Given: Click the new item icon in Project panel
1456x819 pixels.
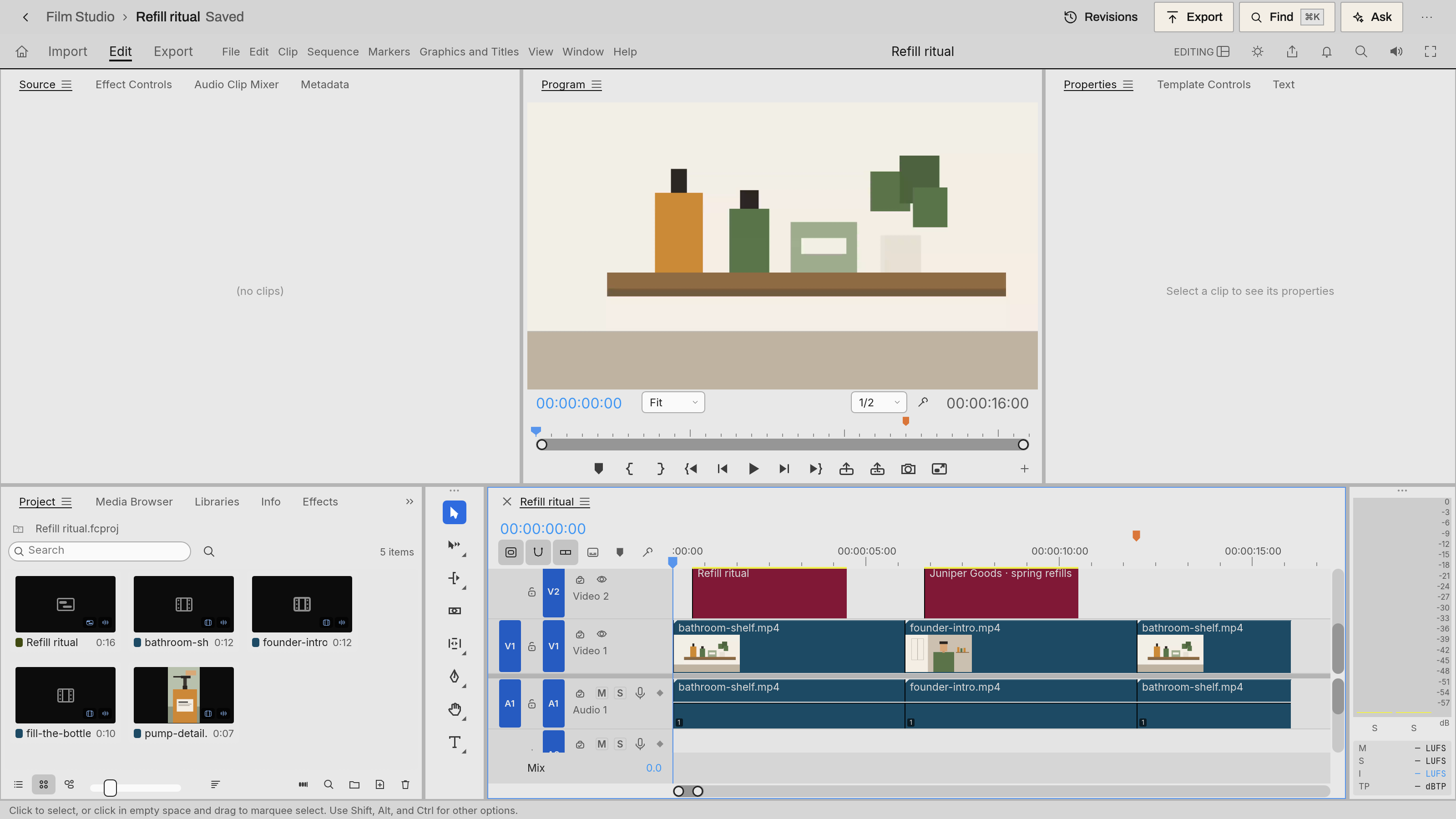Looking at the screenshot, I should [380, 784].
